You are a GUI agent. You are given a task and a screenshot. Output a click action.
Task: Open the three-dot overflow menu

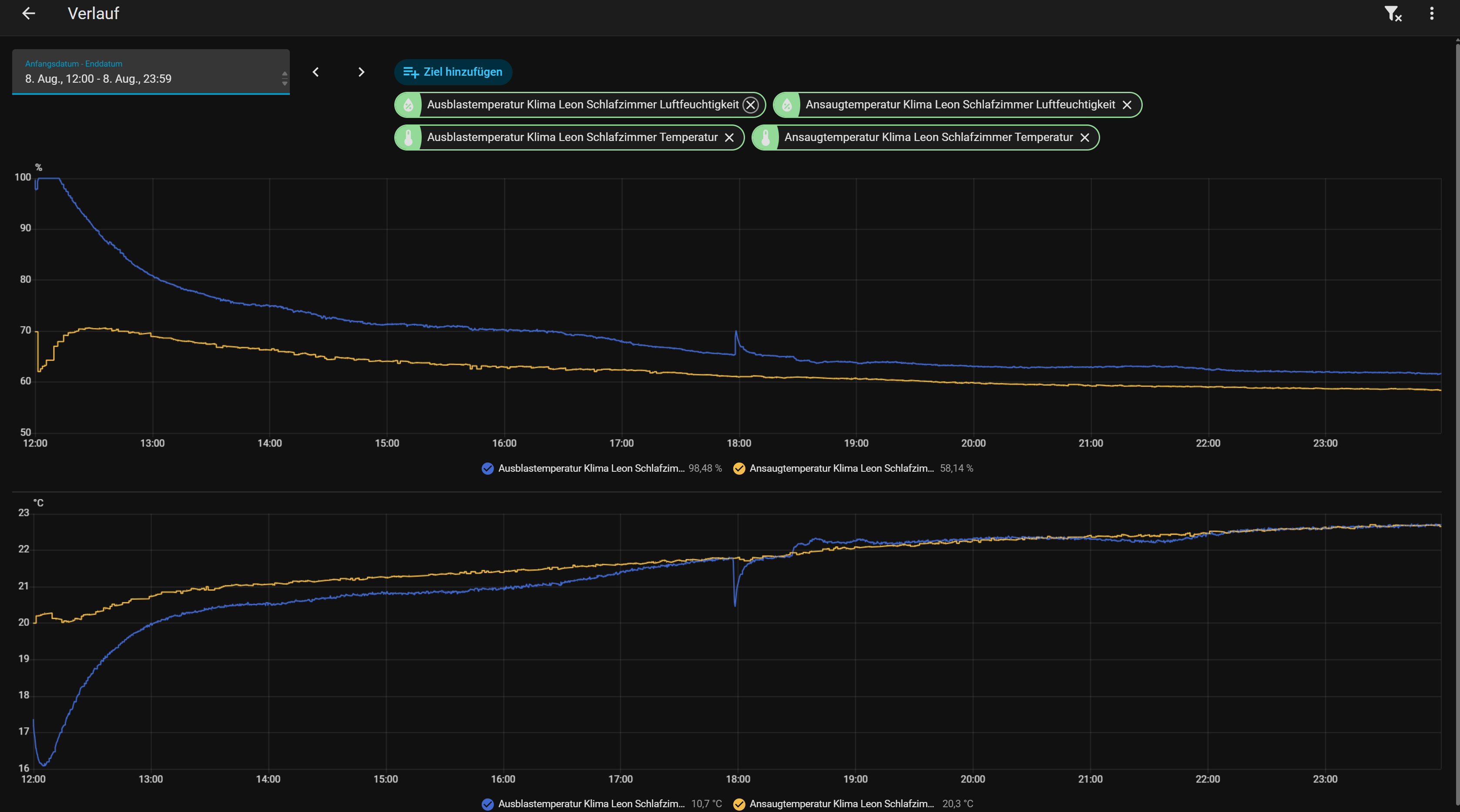tap(1432, 13)
